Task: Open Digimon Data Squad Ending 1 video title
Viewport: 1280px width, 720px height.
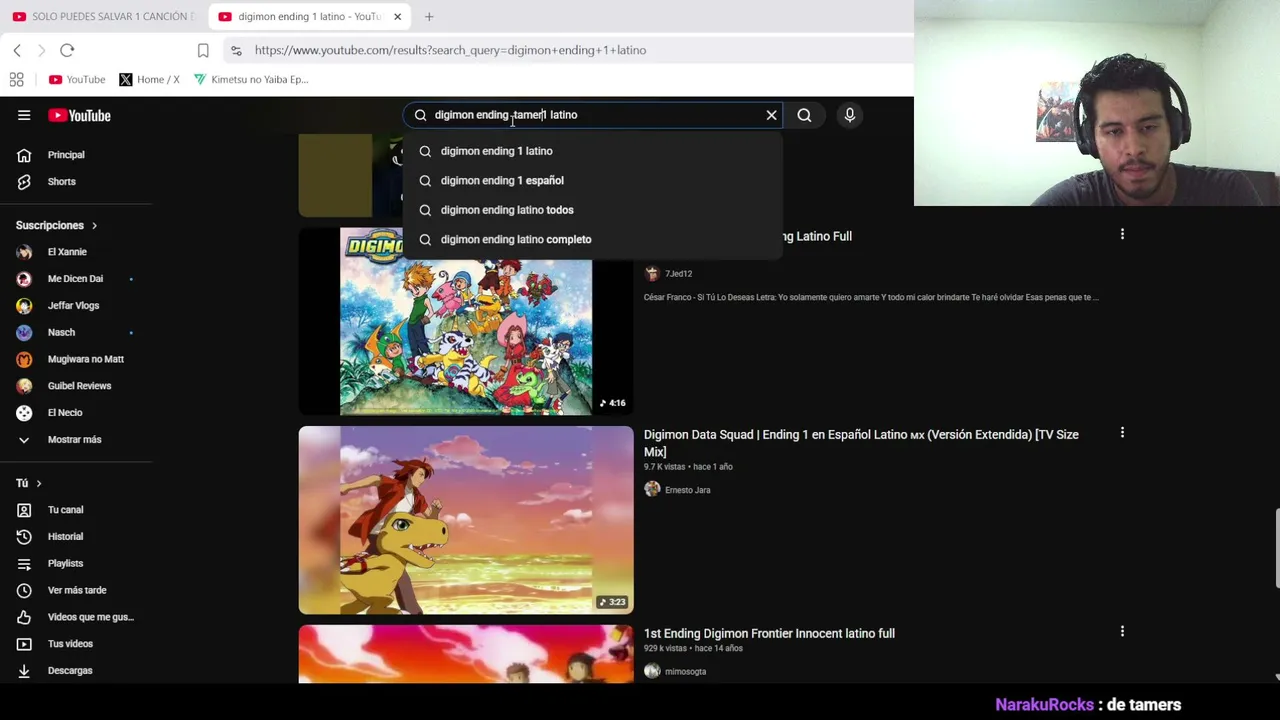Action: tap(861, 443)
